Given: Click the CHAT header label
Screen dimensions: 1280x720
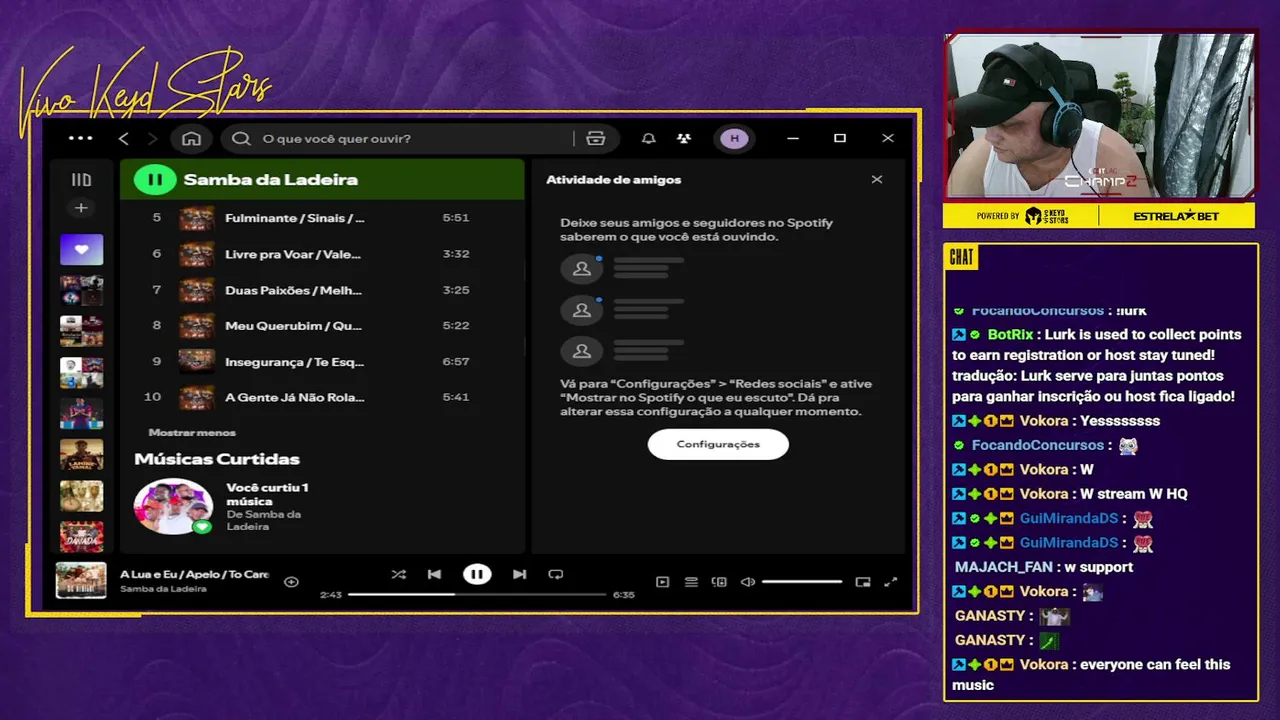Looking at the screenshot, I should 961,257.
